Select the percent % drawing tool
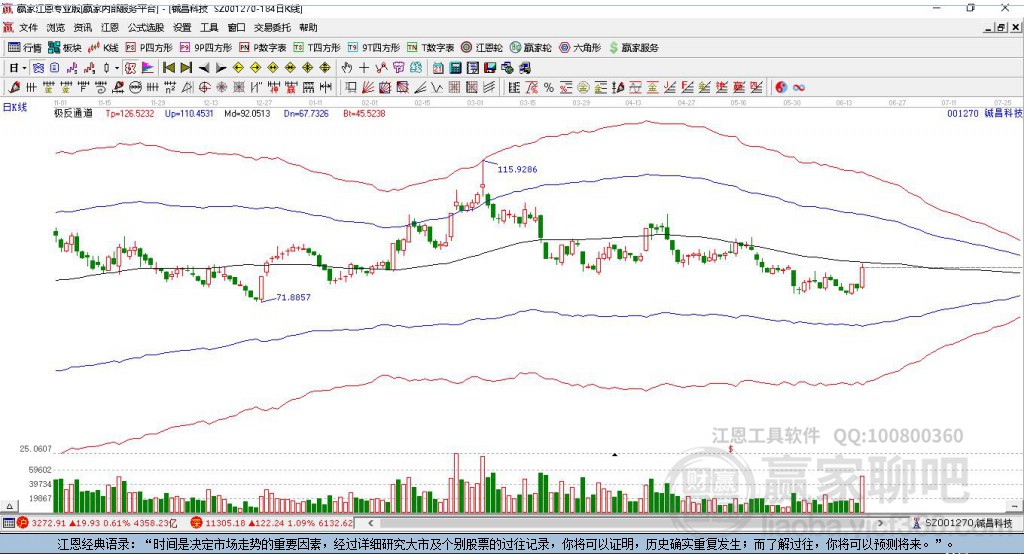This screenshot has width=1024, height=554. [x=549, y=88]
